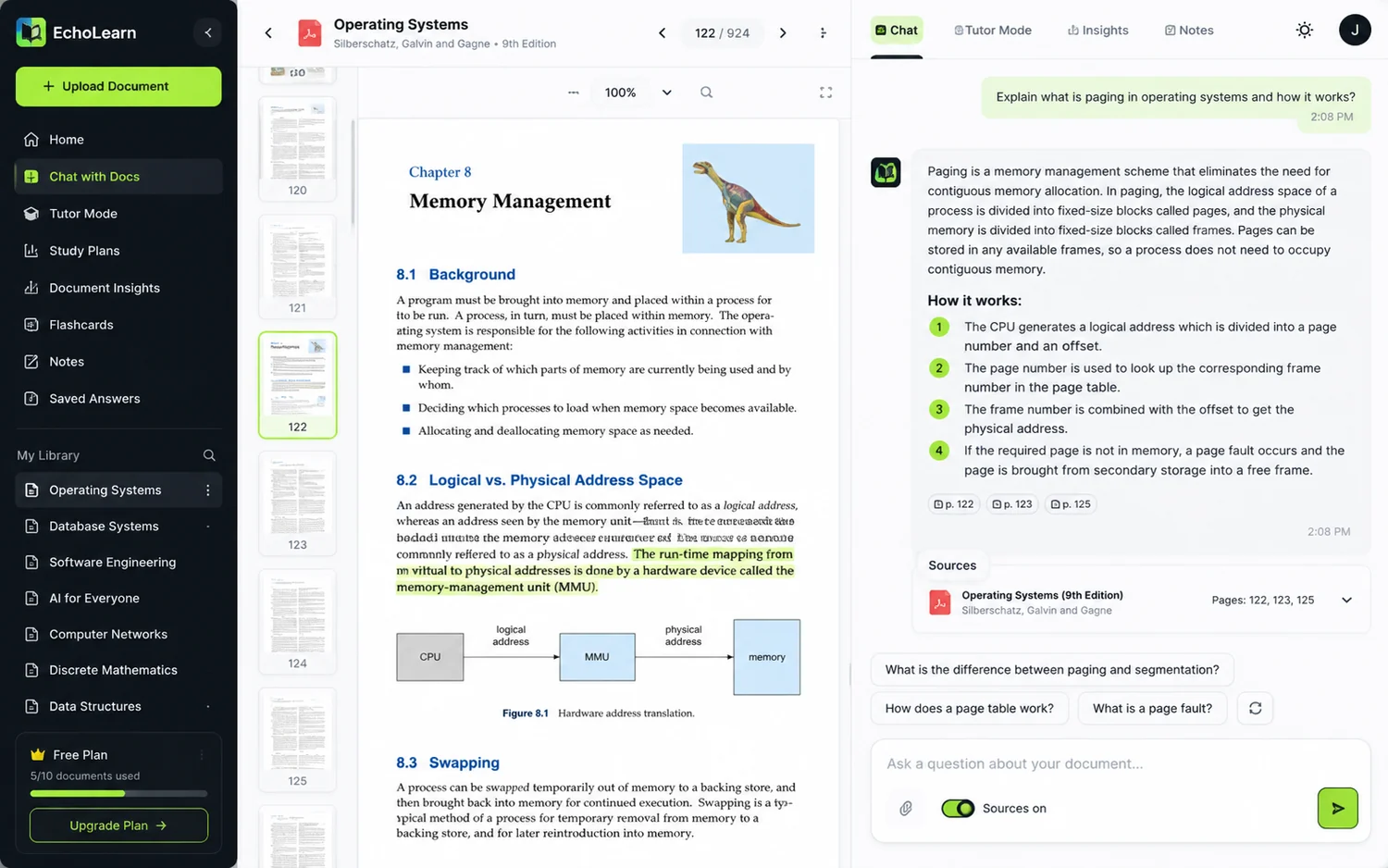Click documents used progress bar
This screenshot has height=868, width=1388.
point(118,794)
